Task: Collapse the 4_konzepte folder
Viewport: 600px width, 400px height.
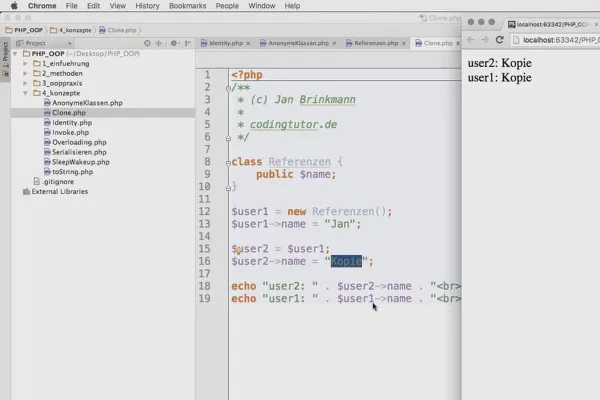Action: pos(25,93)
